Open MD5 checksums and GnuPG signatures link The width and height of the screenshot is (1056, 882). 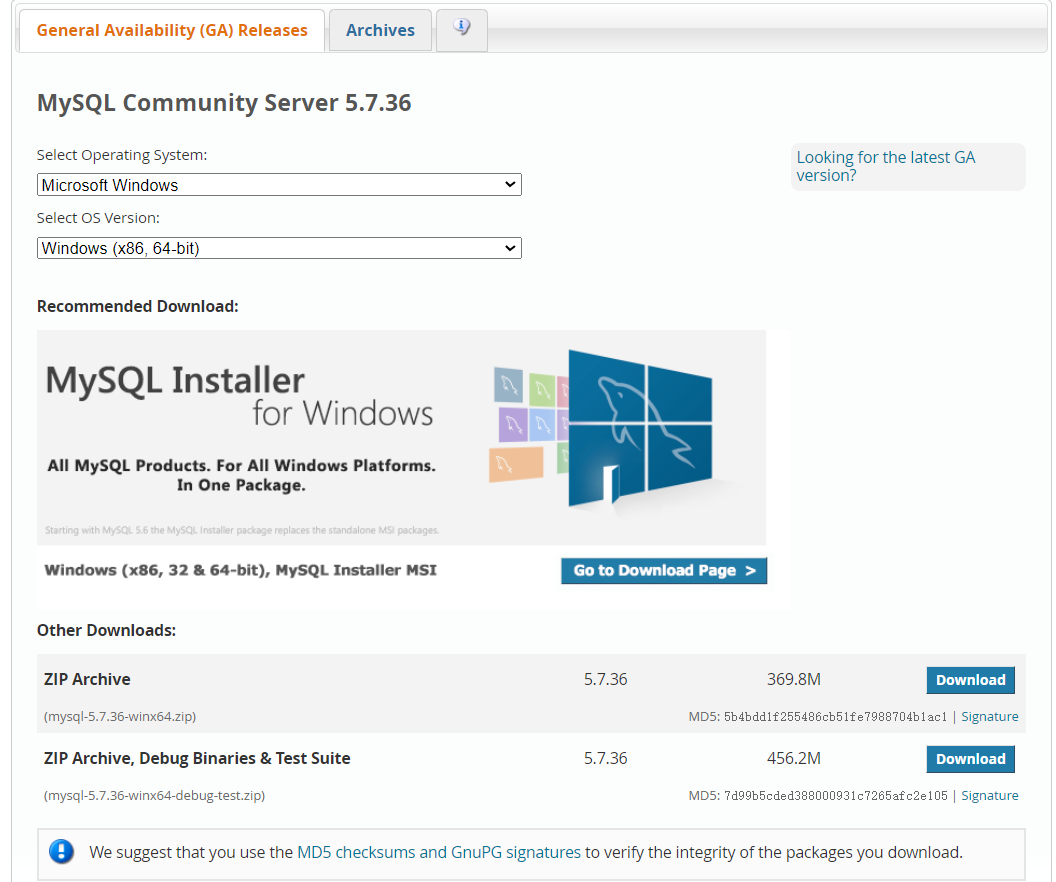coord(438,852)
